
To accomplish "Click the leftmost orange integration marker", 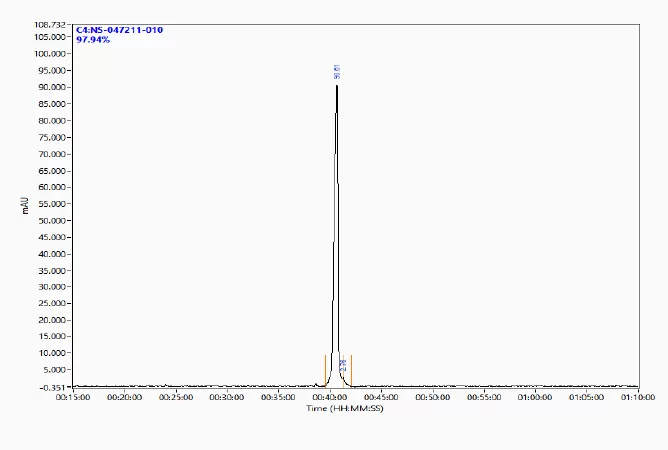I will pyautogui.click(x=325, y=370).
